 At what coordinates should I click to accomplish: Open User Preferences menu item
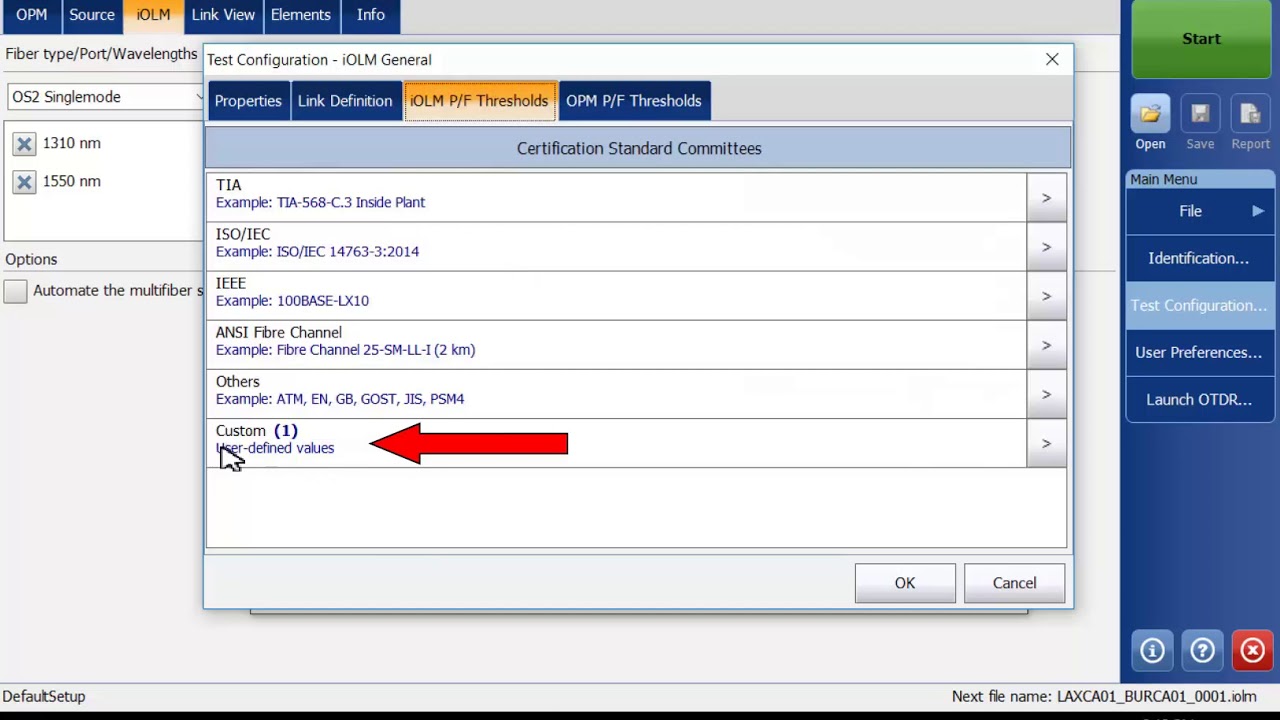(1200, 352)
